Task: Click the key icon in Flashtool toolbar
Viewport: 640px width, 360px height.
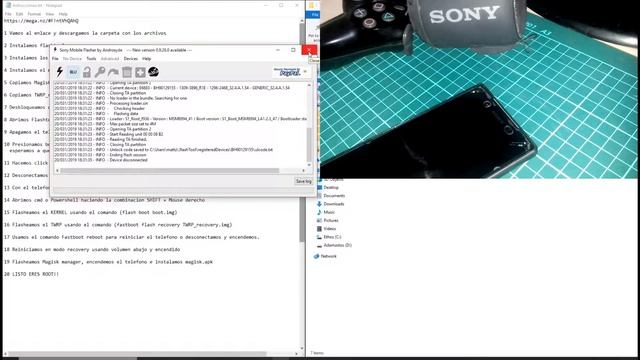Action: click(x=100, y=72)
